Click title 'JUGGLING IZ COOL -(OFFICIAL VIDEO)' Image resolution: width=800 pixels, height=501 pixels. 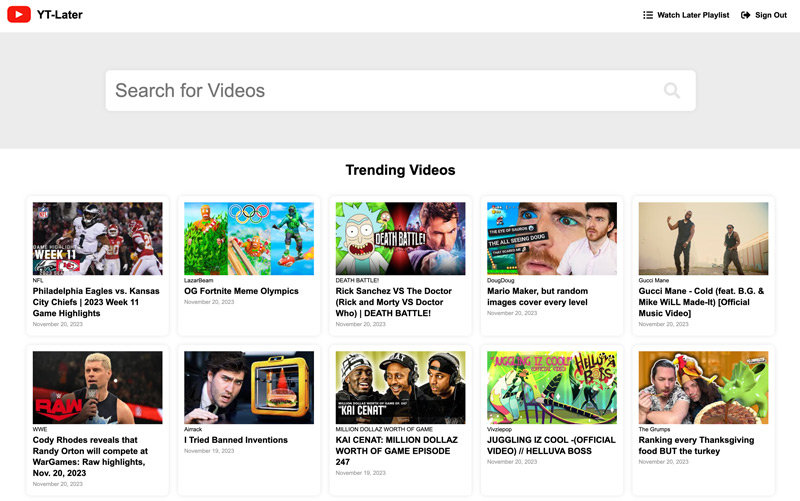click(x=551, y=445)
